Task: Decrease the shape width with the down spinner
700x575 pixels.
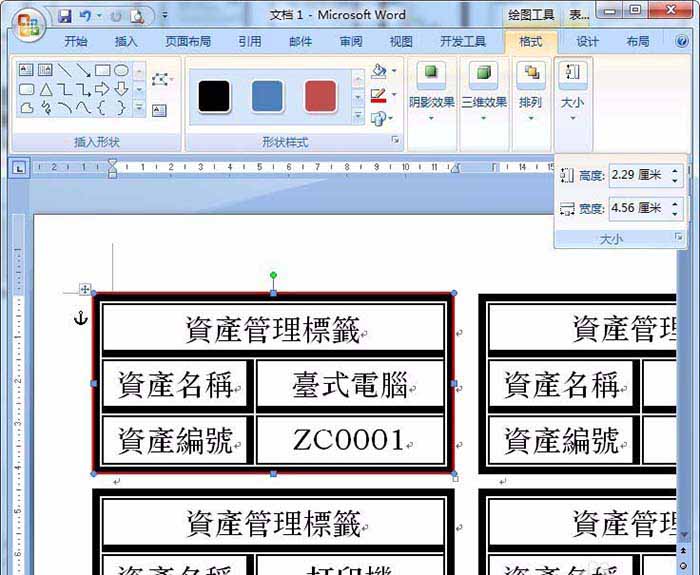Action: tap(675, 213)
